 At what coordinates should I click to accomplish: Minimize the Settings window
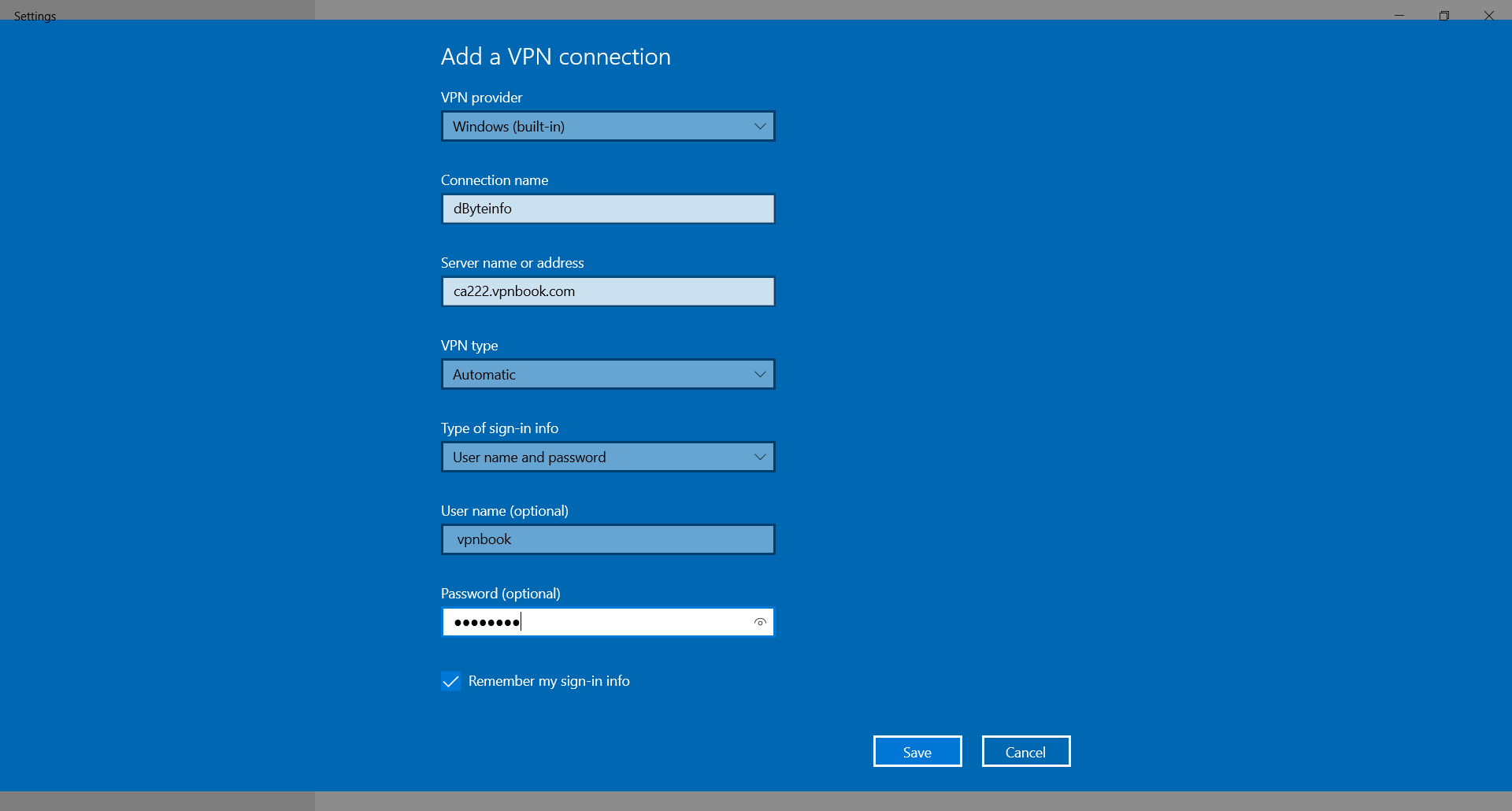point(1399,15)
